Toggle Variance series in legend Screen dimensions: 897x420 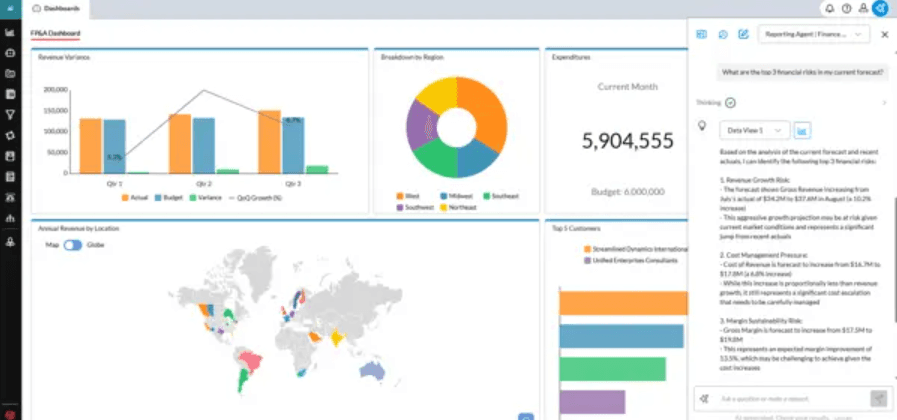point(205,198)
